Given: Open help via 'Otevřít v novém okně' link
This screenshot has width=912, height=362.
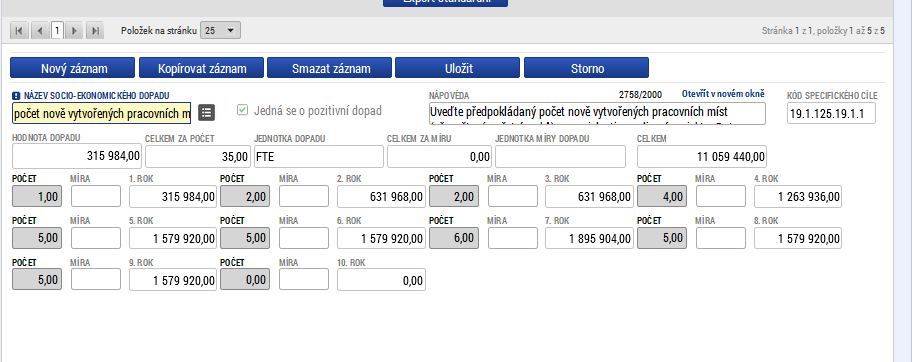Looking at the screenshot, I should tap(723, 93).
